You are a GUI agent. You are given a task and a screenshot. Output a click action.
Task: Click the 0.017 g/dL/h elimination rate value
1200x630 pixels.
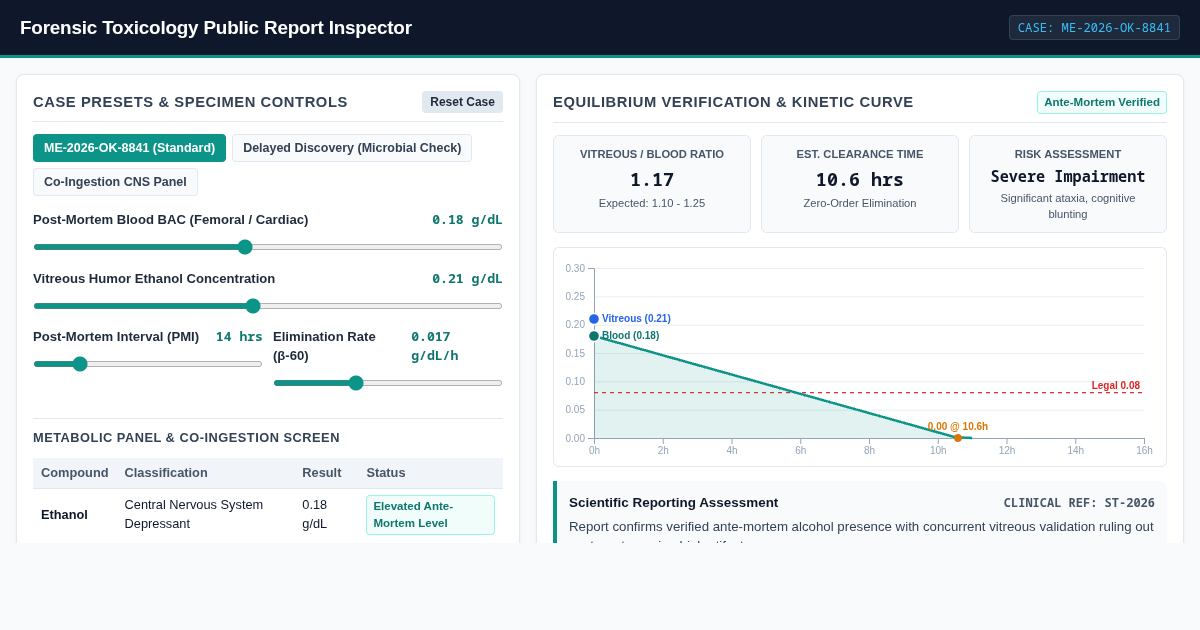435,346
